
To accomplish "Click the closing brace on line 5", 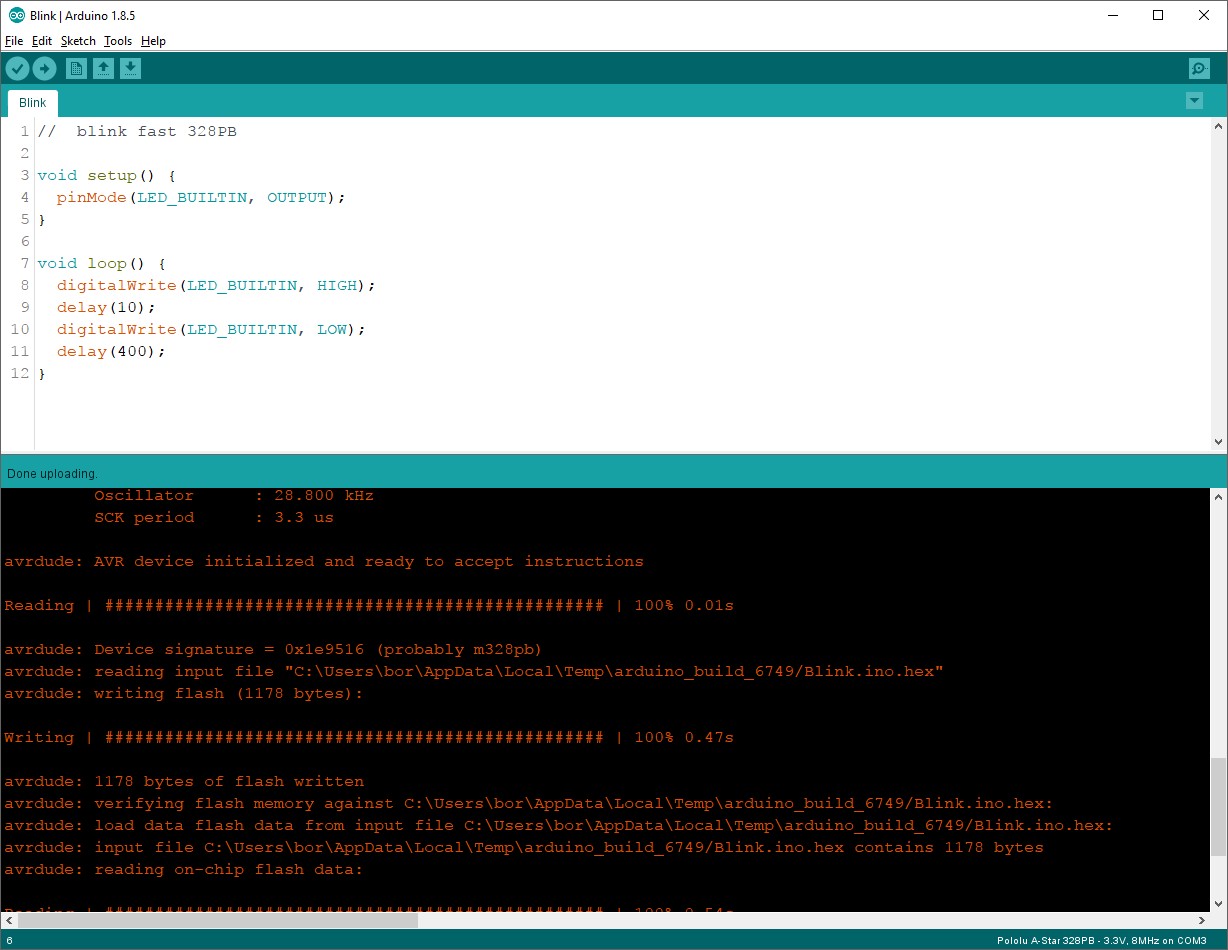I will [42, 219].
